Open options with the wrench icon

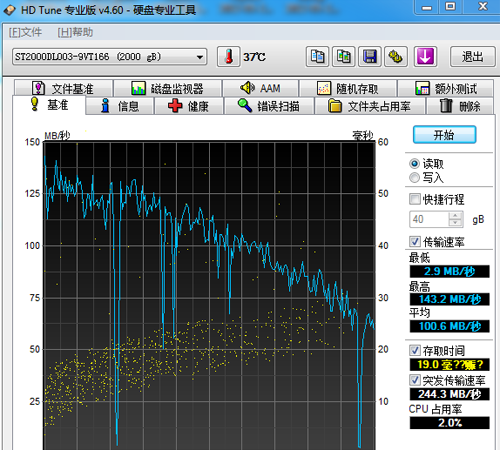[396, 57]
